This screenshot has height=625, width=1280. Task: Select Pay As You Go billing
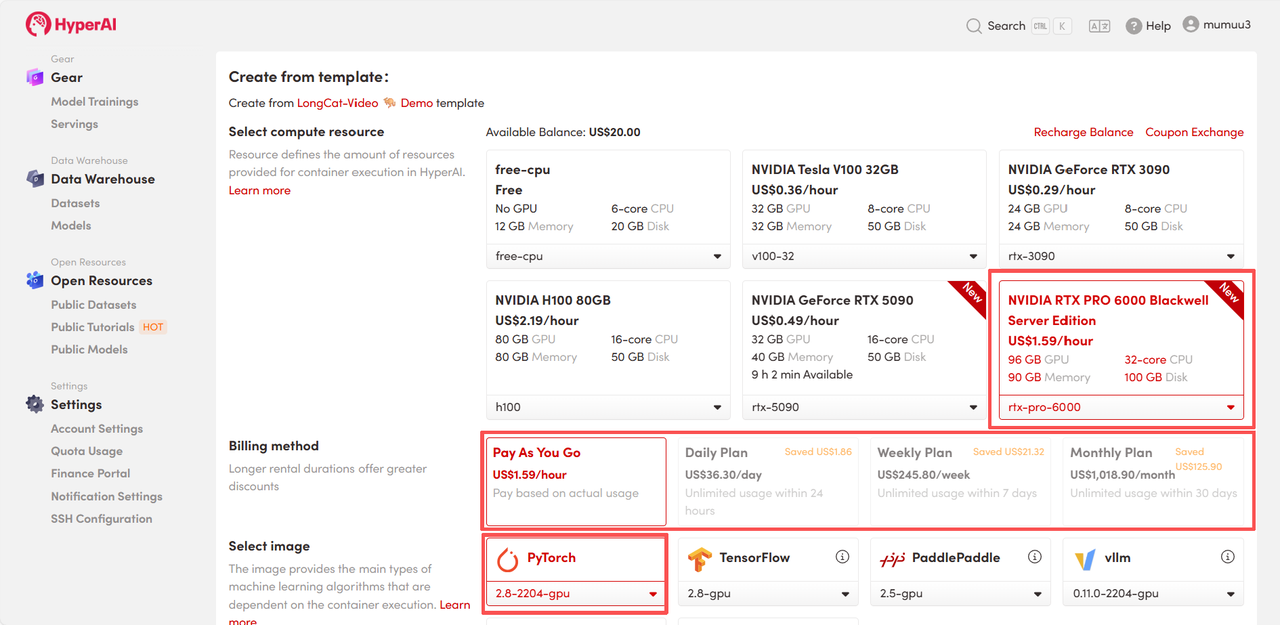(575, 481)
